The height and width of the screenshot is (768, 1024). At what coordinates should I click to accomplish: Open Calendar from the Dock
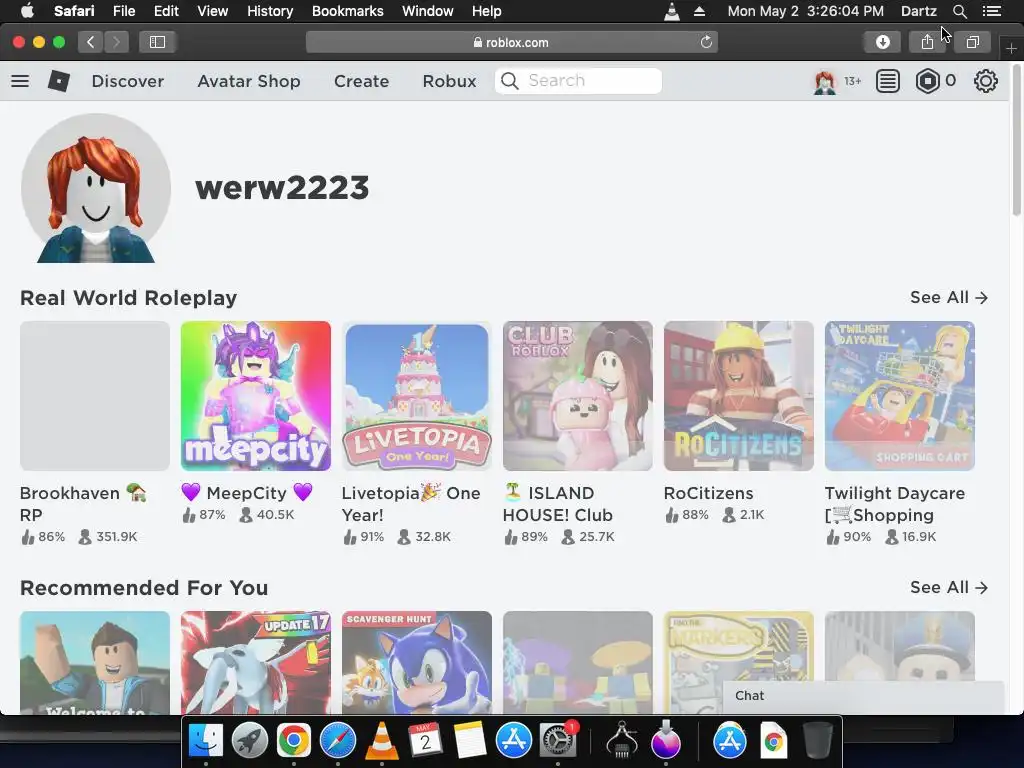pos(425,740)
